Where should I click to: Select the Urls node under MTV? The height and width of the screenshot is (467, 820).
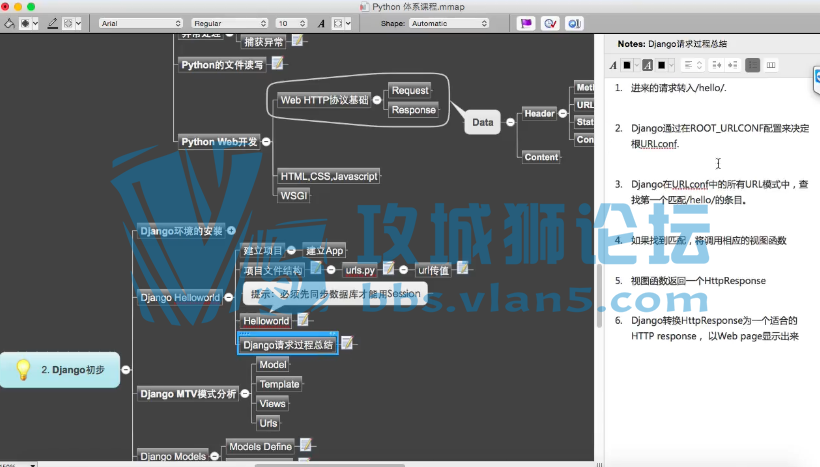(x=268, y=423)
